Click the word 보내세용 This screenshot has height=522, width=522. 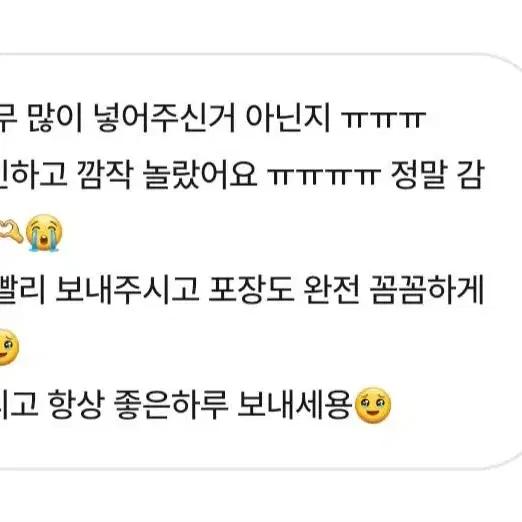(x=295, y=404)
